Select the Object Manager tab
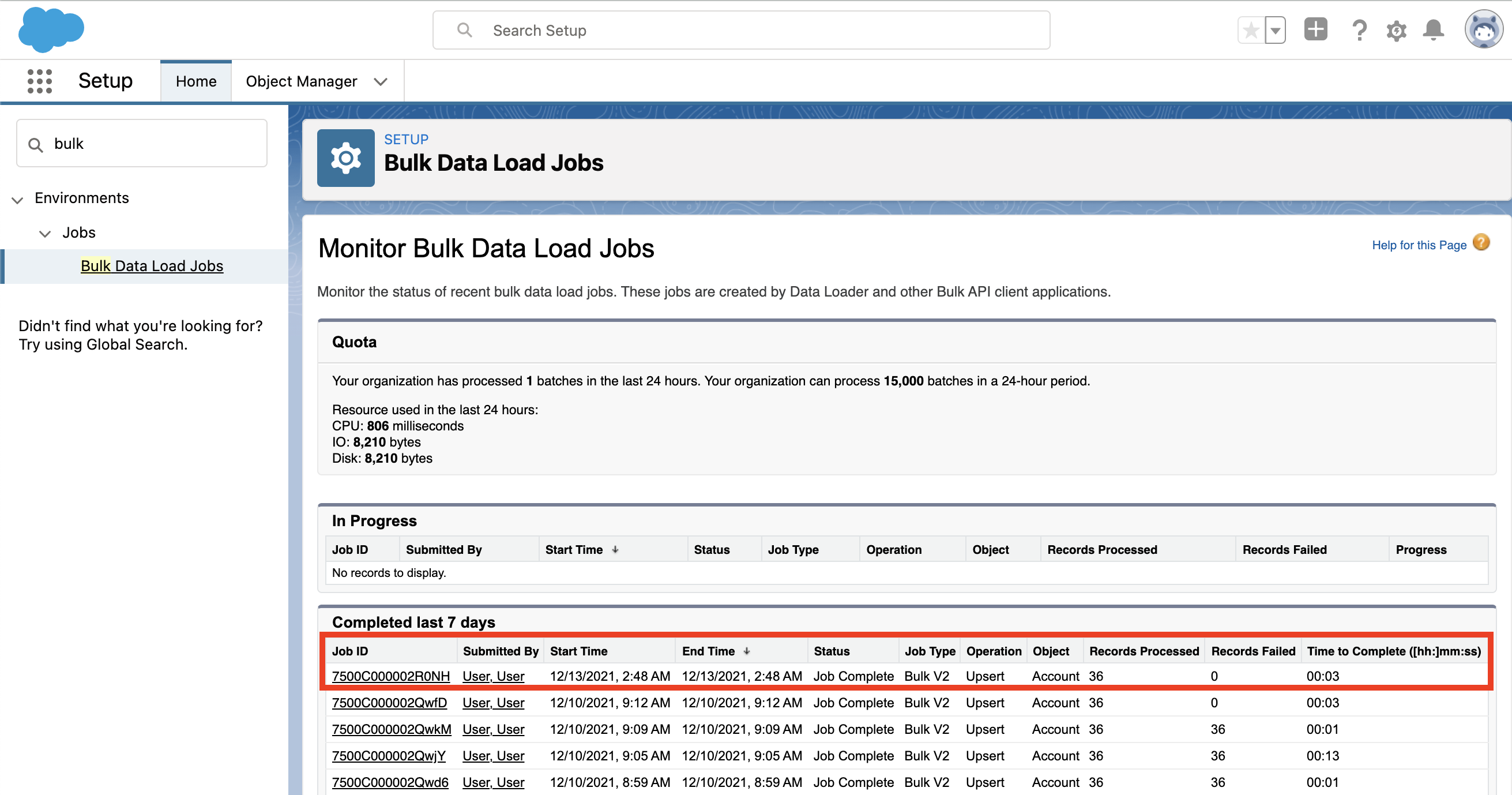The height and width of the screenshot is (795, 1512). [301, 81]
